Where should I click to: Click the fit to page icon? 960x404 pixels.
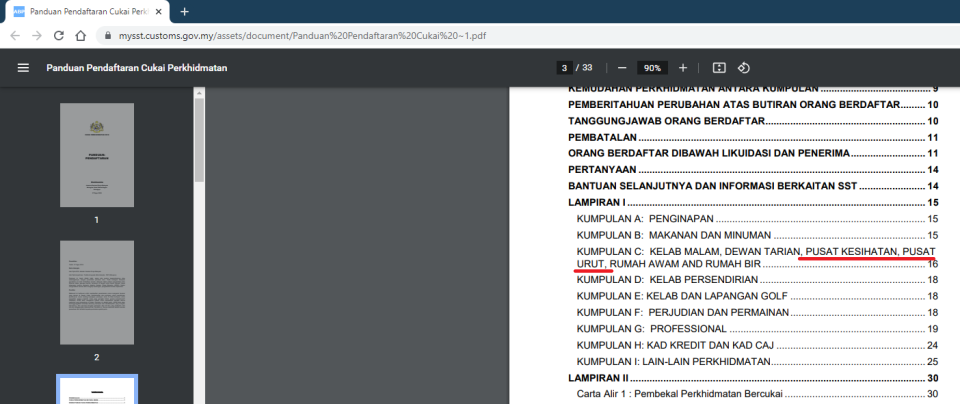[719, 68]
